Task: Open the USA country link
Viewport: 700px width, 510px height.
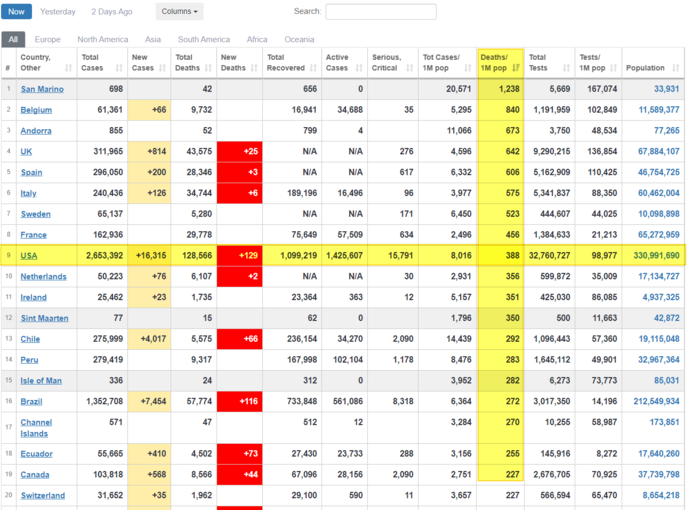Action: click(29, 256)
